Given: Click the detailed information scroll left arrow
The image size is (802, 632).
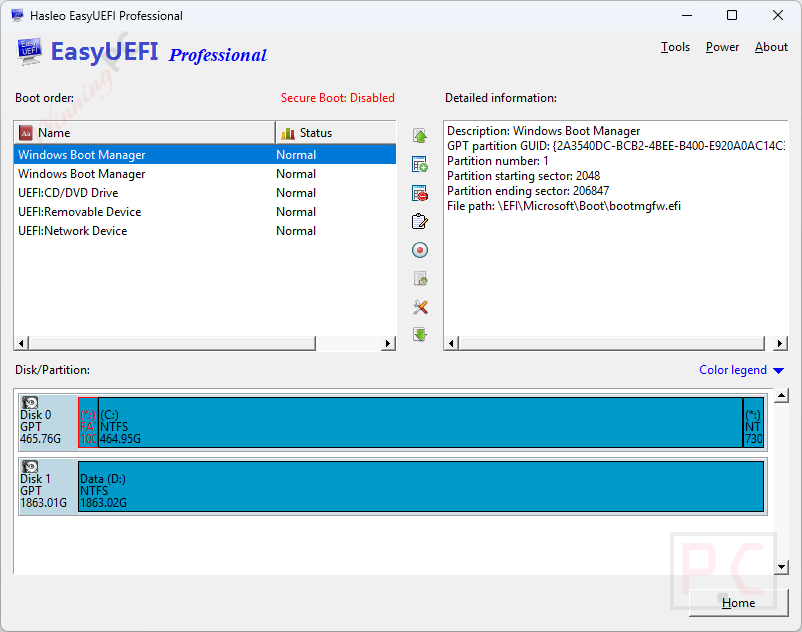Looking at the screenshot, I should (x=451, y=343).
